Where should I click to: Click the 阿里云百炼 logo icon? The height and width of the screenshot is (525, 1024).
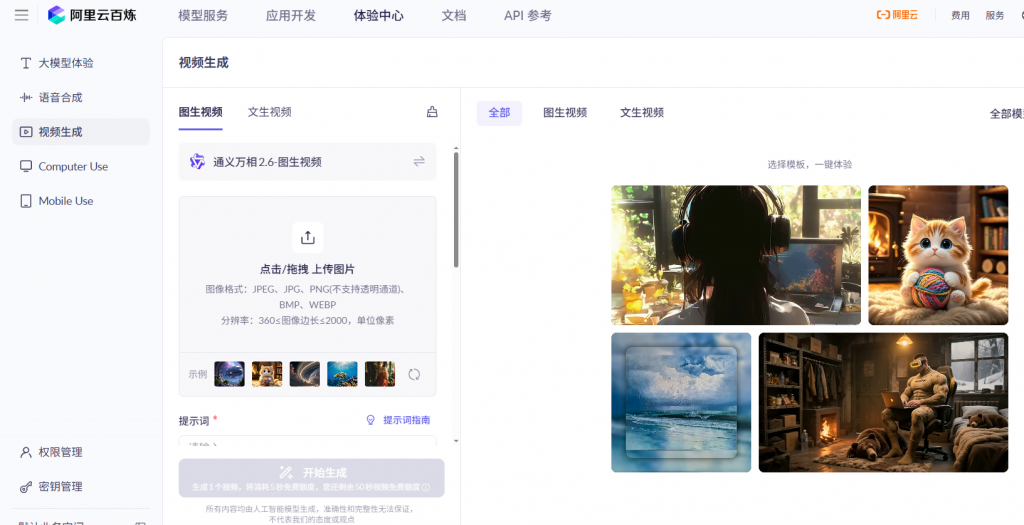tap(56, 15)
